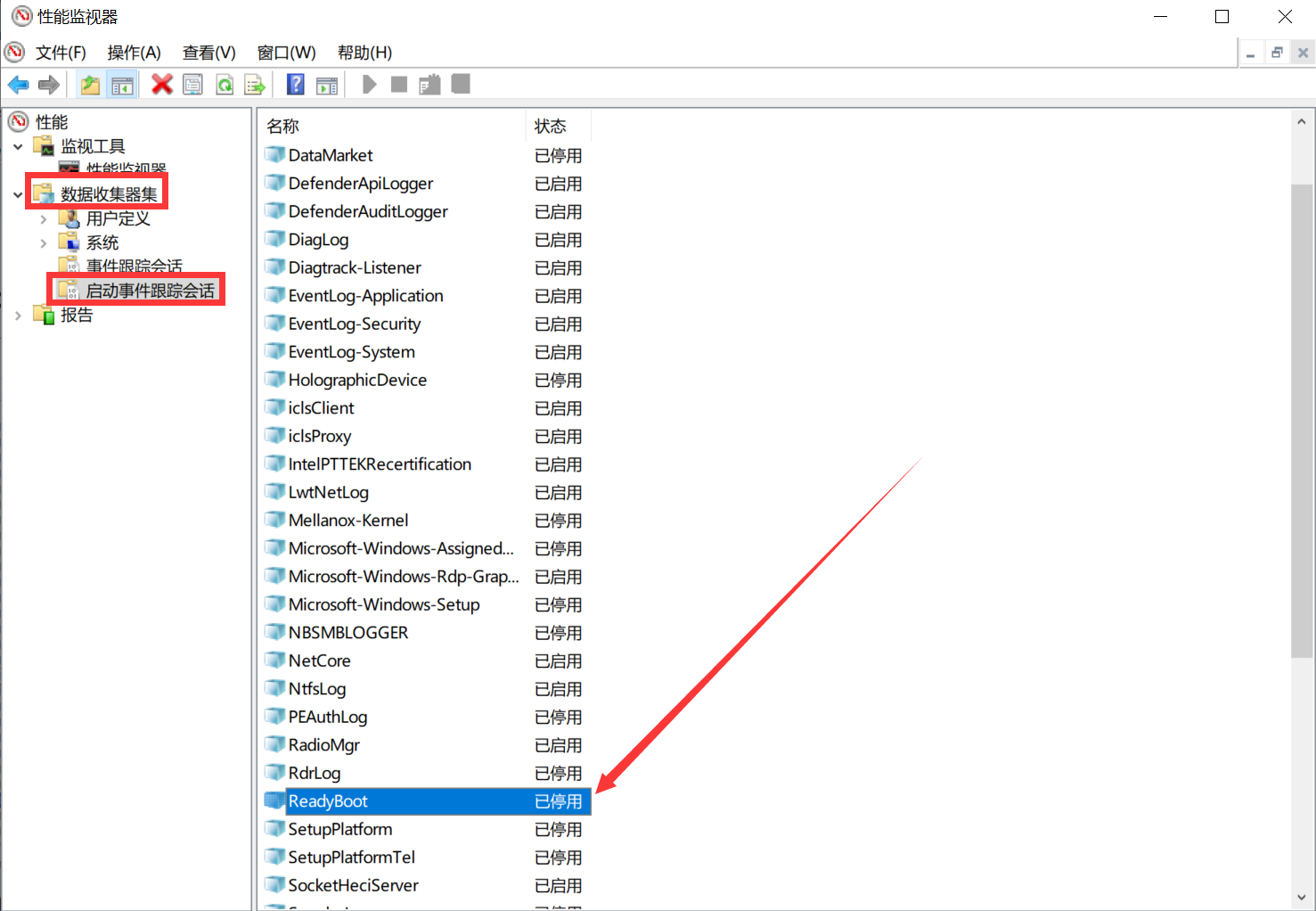This screenshot has width=1316, height=911.
Task: Collapse the 监视工具 tree node
Action: (x=18, y=146)
